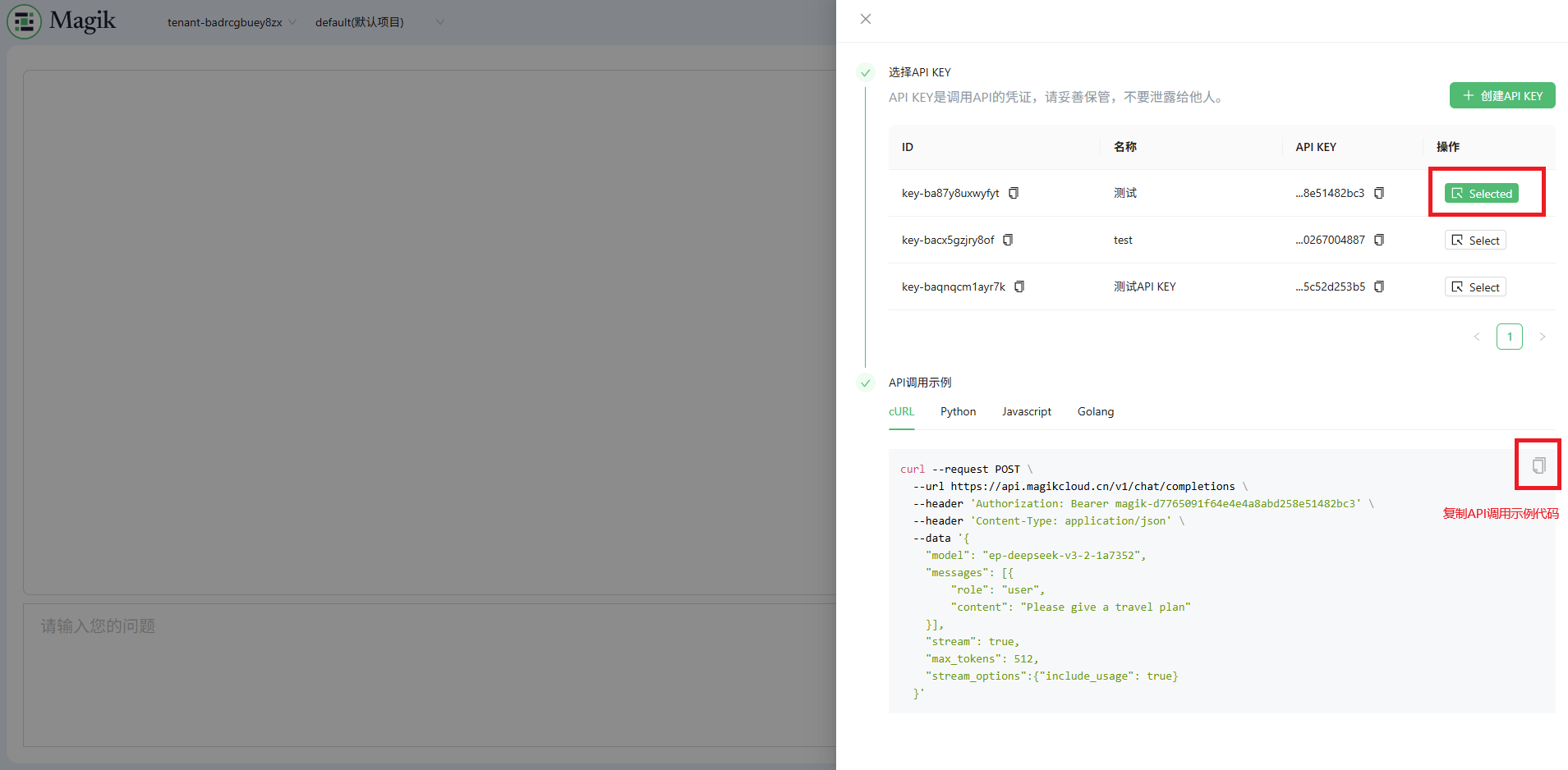The width and height of the screenshot is (1568, 770).
Task: Switch to the Javascript tab
Action: [x=1026, y=411]
